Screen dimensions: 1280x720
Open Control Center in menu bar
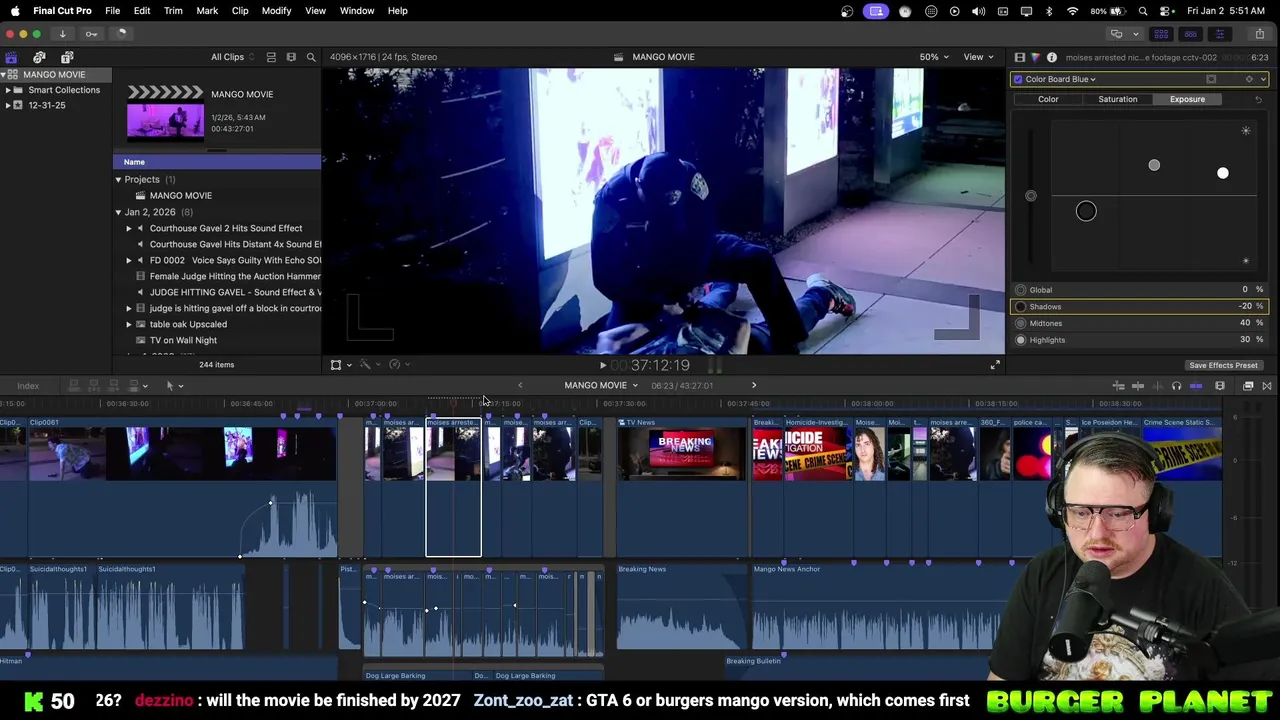pyautogui.click(x=1165, y=10)
